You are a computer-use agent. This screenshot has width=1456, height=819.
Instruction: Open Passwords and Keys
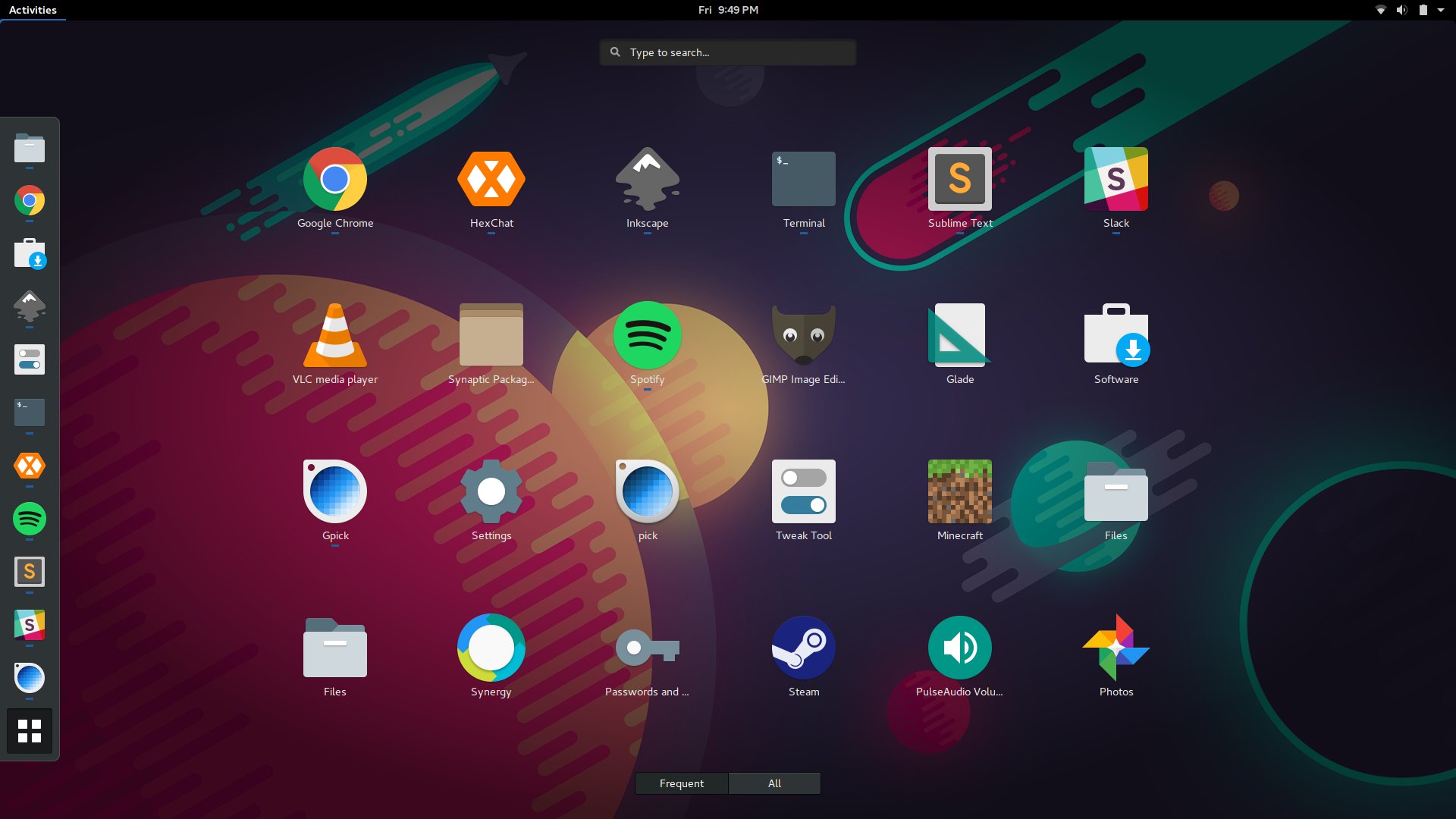[648, 648]
